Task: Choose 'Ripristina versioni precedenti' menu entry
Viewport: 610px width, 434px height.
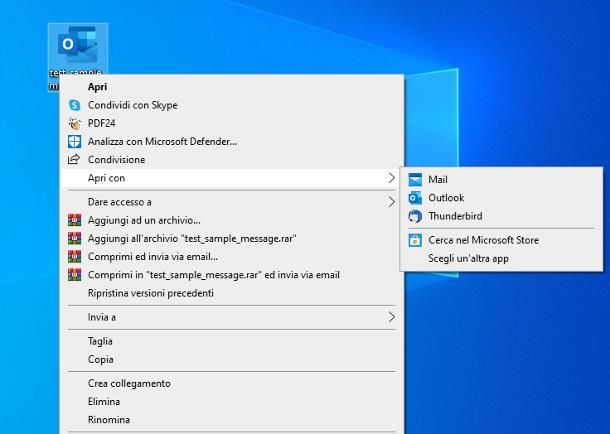Action: [150, 293]
